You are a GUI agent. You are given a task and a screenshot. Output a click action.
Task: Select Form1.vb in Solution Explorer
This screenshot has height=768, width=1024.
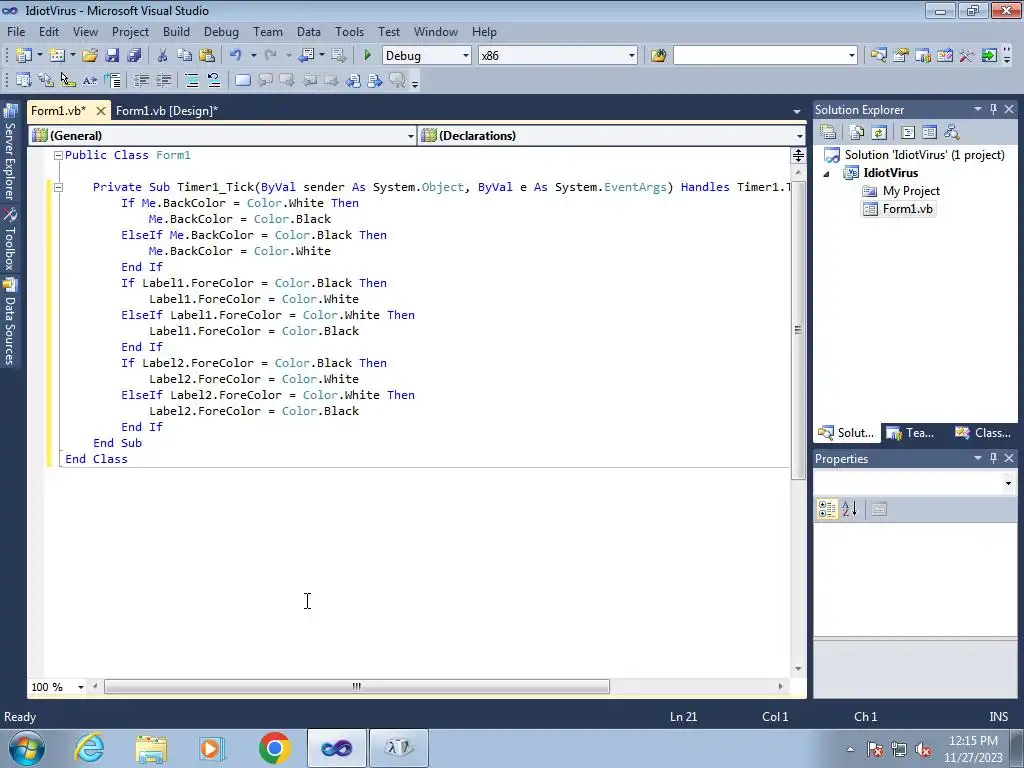pyautogui.click(x=907, y=209)
